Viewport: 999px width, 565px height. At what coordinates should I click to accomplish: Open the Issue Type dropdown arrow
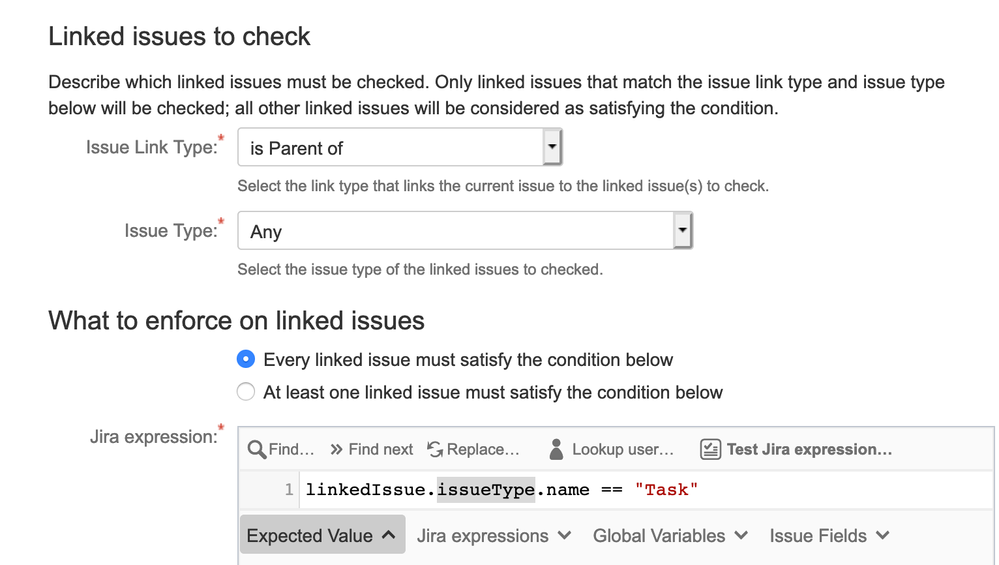point(682,231)
